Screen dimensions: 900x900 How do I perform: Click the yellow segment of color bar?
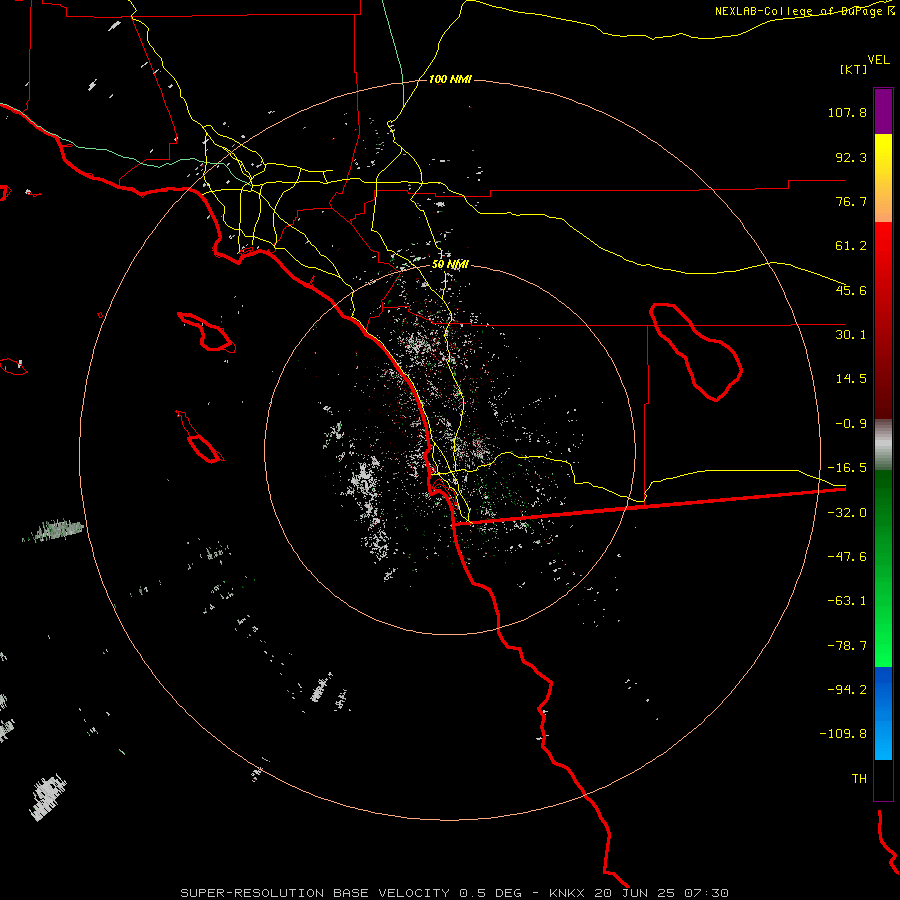click(883, 178)
